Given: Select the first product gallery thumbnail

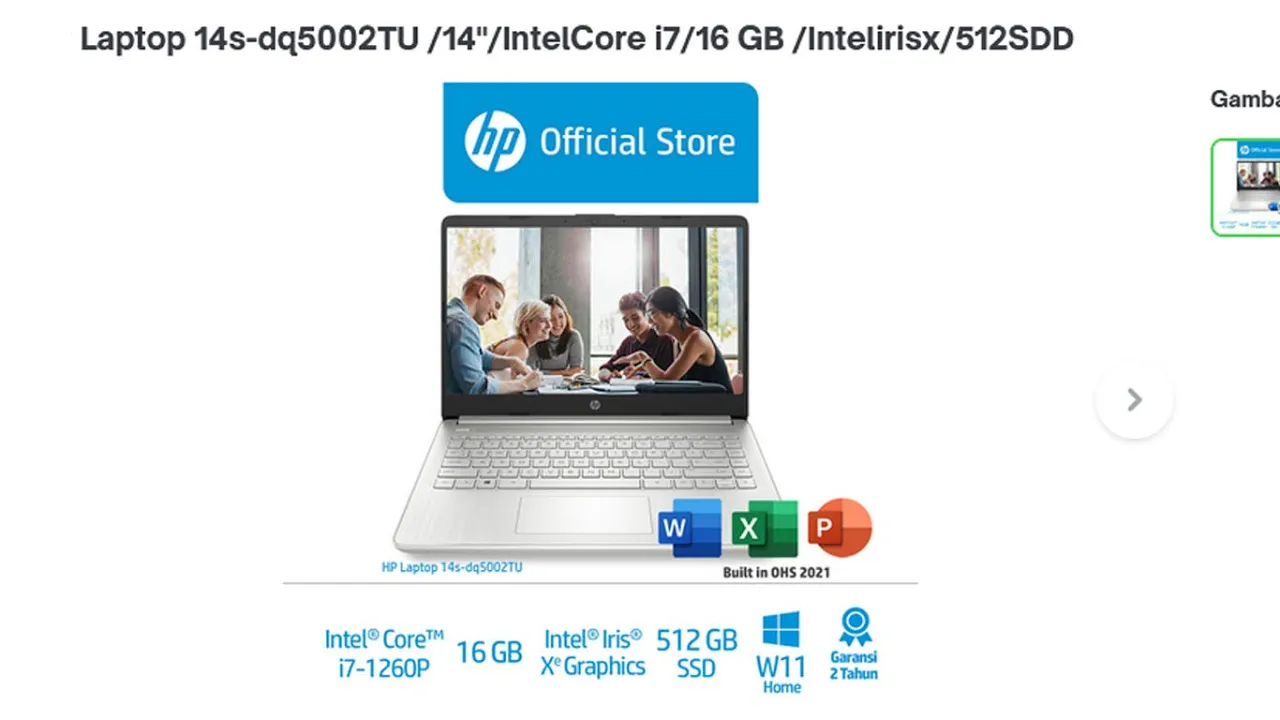Looking at the screenshot, I should click(x=1246, y=188).
